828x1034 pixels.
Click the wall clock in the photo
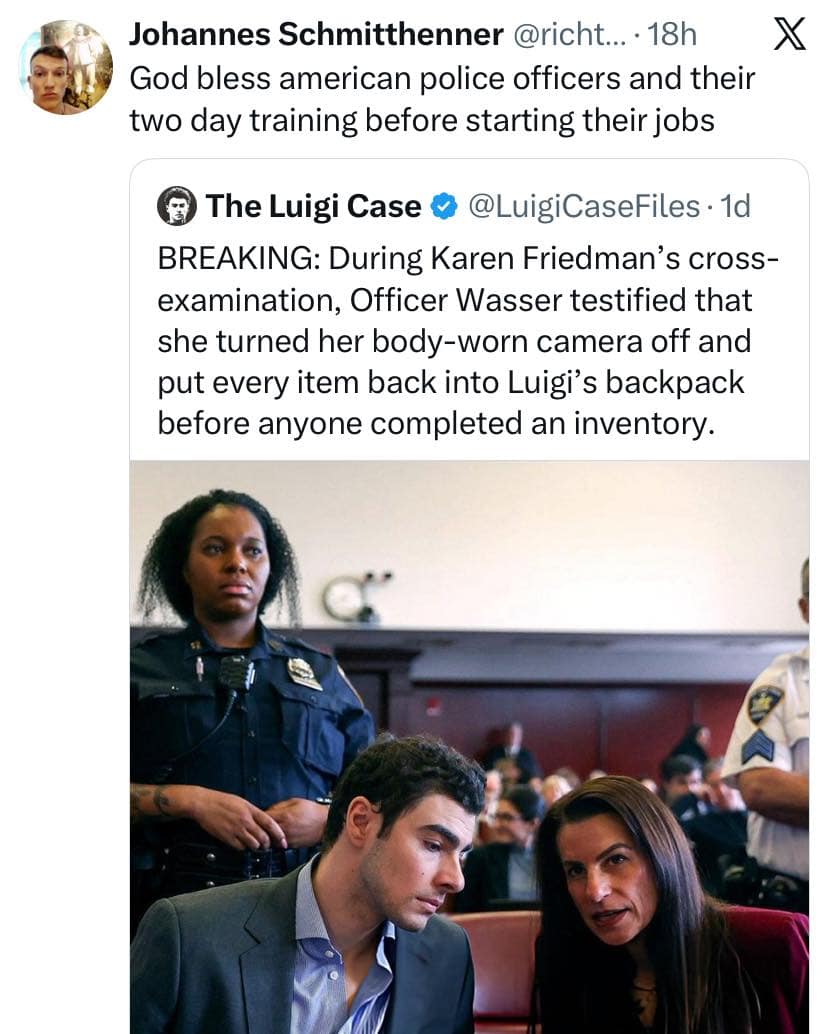345,598
